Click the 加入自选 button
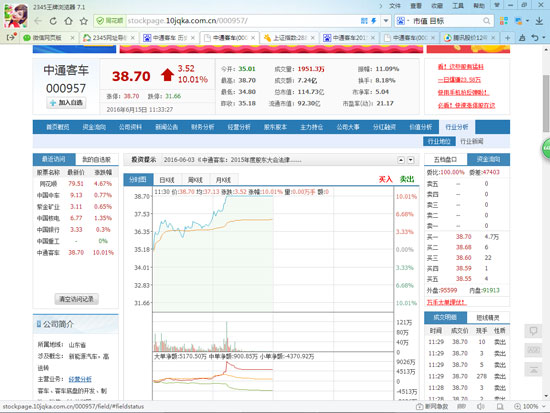The width and height of the screenshot is (550, 413). click(66, 103)
